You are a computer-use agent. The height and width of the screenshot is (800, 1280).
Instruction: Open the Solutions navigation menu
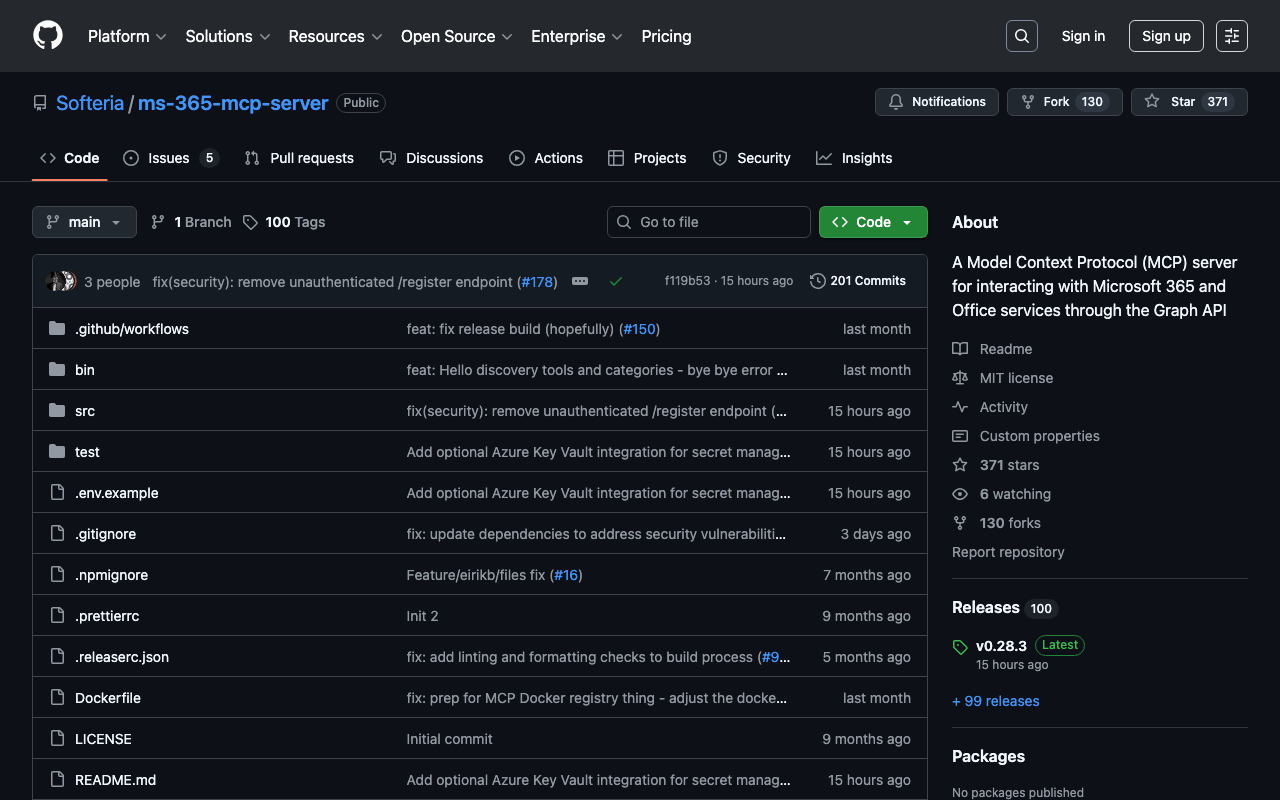227,36
